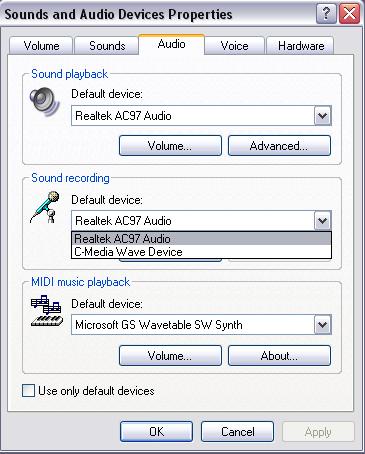The height and width of the screenshot is (454, 365).
Task: Open Advanced playback settings
Action: [x=279, y=146]
